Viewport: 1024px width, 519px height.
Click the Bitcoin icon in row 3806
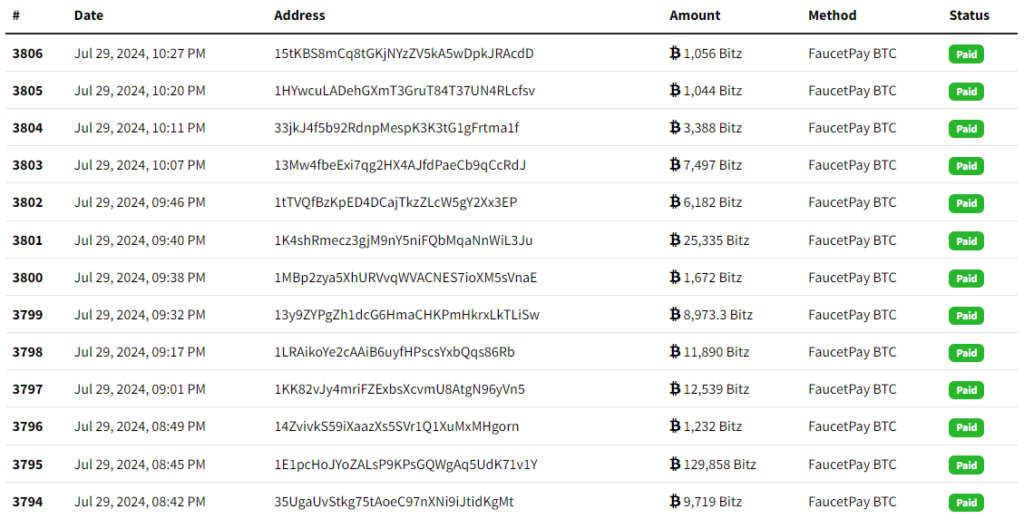pos(675,53)
